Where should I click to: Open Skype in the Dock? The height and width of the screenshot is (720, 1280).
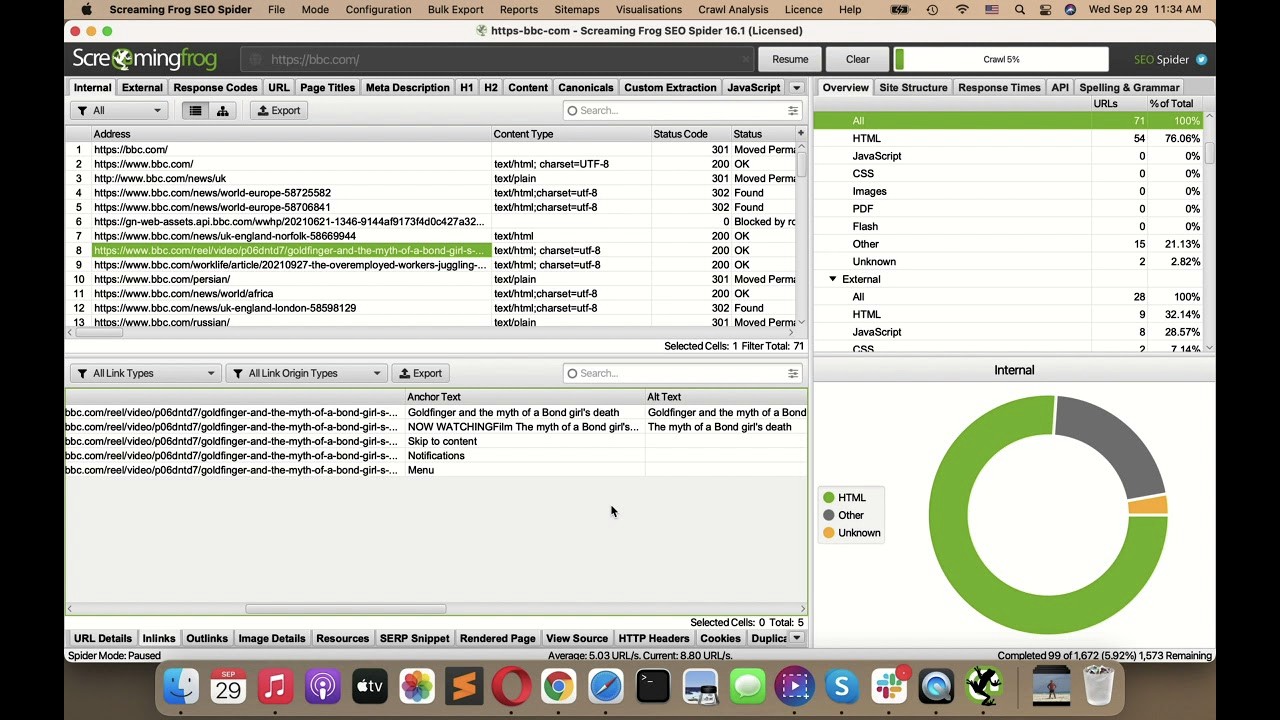[x=841, y=687]
